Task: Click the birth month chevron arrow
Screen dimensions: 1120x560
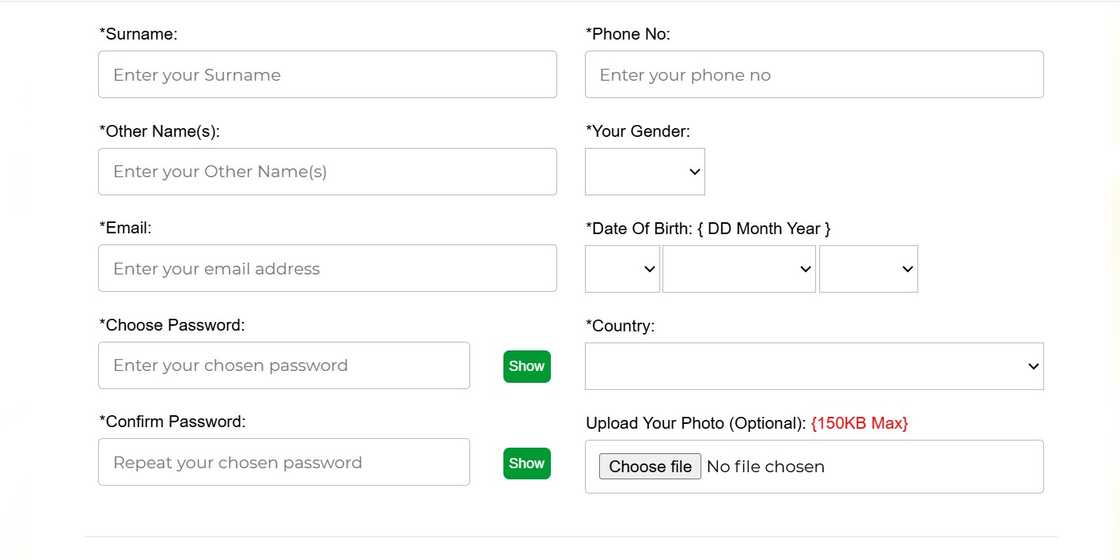Action: (806, 270)
